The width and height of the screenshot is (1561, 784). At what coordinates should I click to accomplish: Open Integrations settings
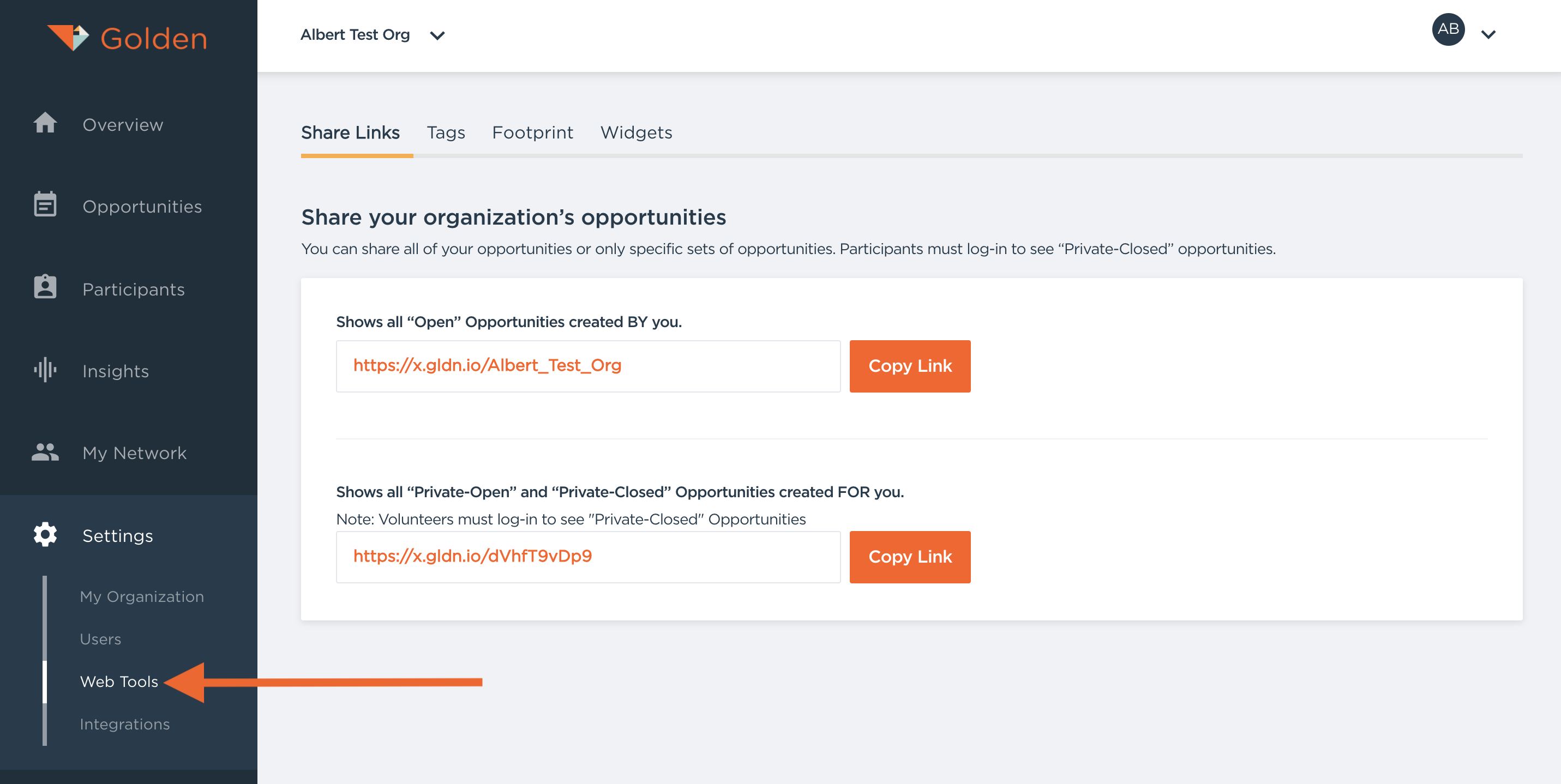coord(125,724)
